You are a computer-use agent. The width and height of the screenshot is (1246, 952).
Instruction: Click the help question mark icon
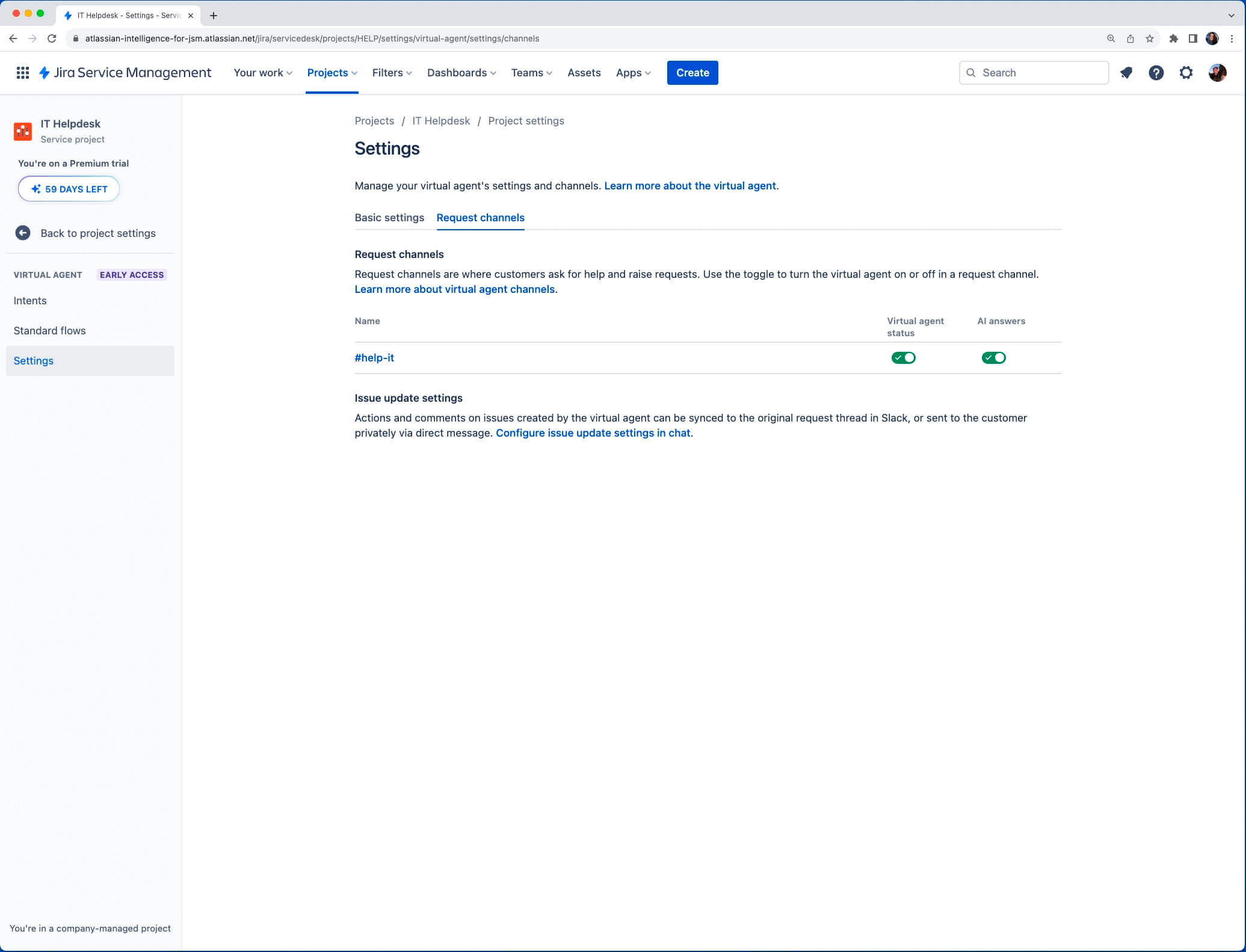[x=1156, y=72]
